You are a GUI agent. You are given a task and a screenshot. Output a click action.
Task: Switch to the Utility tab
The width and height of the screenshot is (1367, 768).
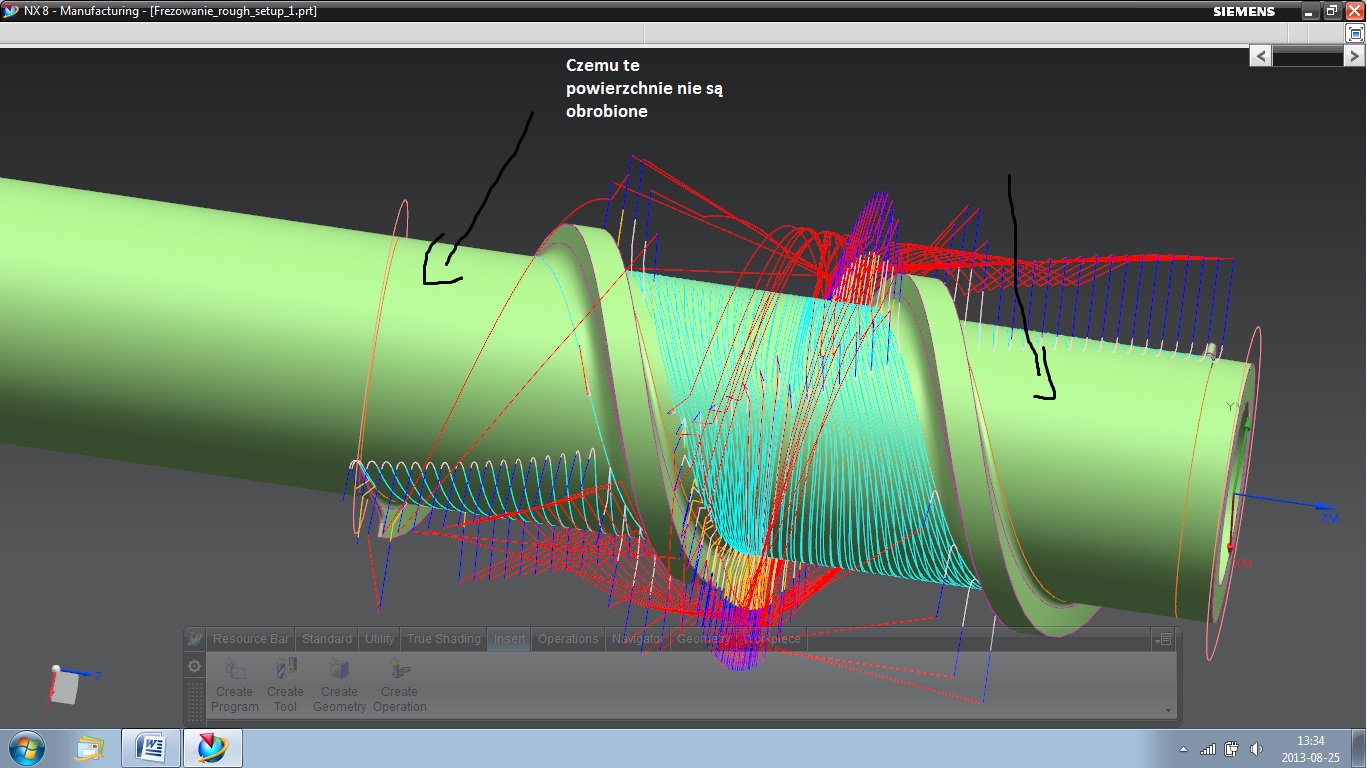380,639
